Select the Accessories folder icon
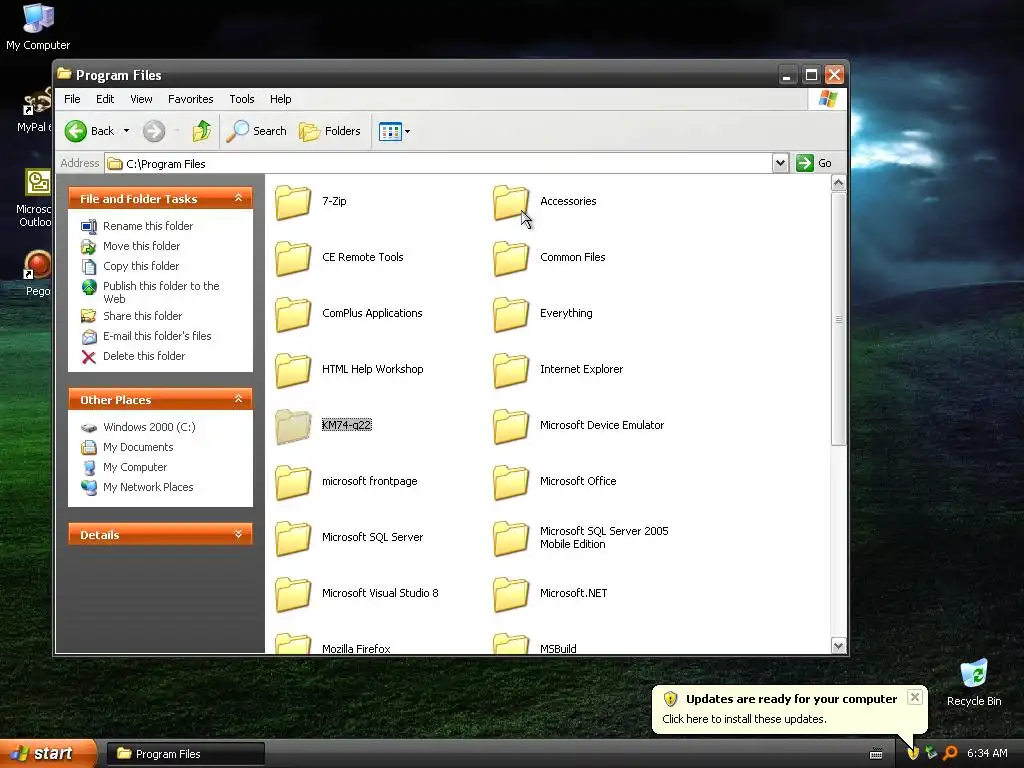Image resolution: width=1024 pixels, height=768 pixels. [511, 202]
